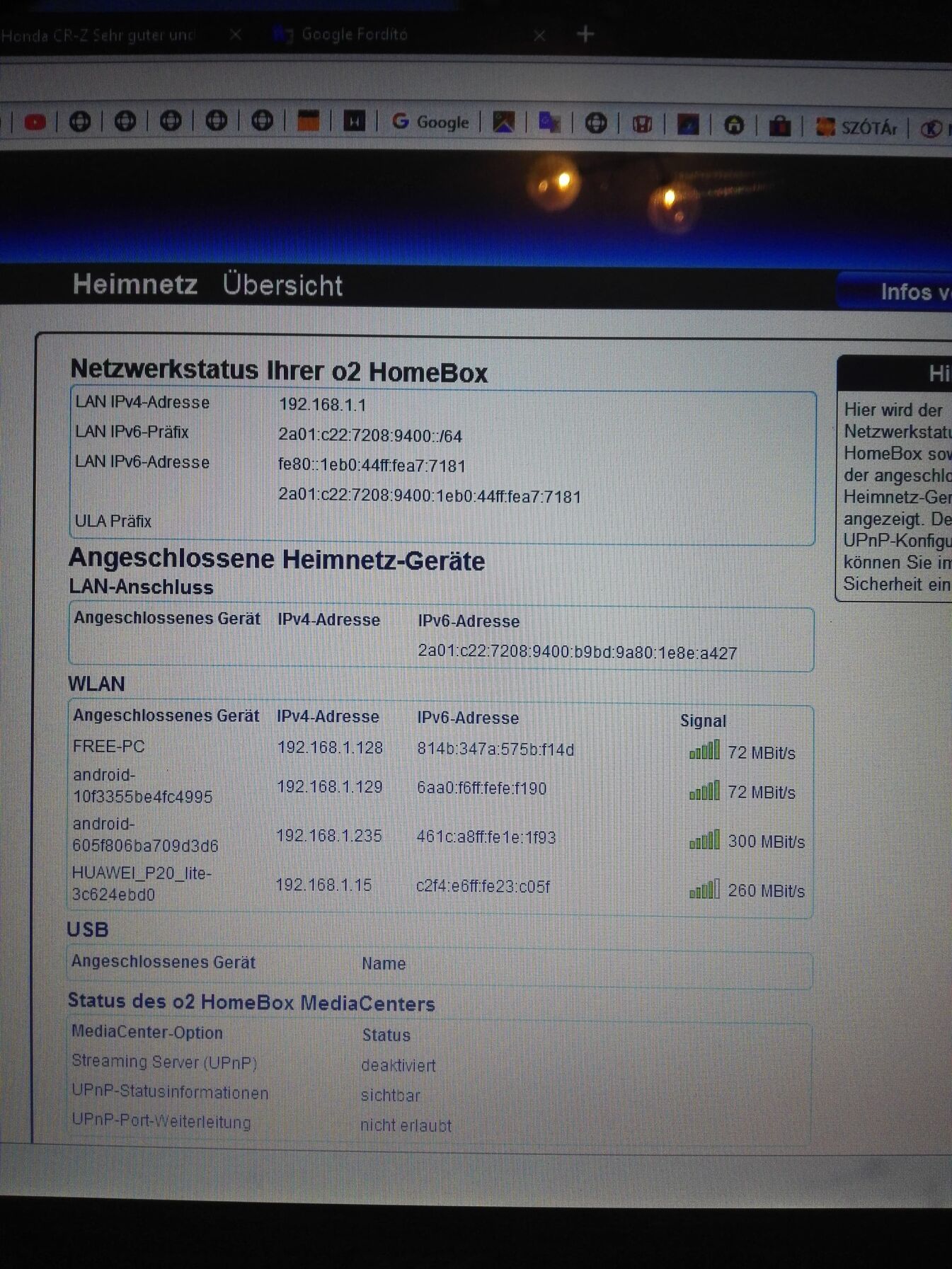Click the nicht erlaubt status value

click(x=406, y=1125)
